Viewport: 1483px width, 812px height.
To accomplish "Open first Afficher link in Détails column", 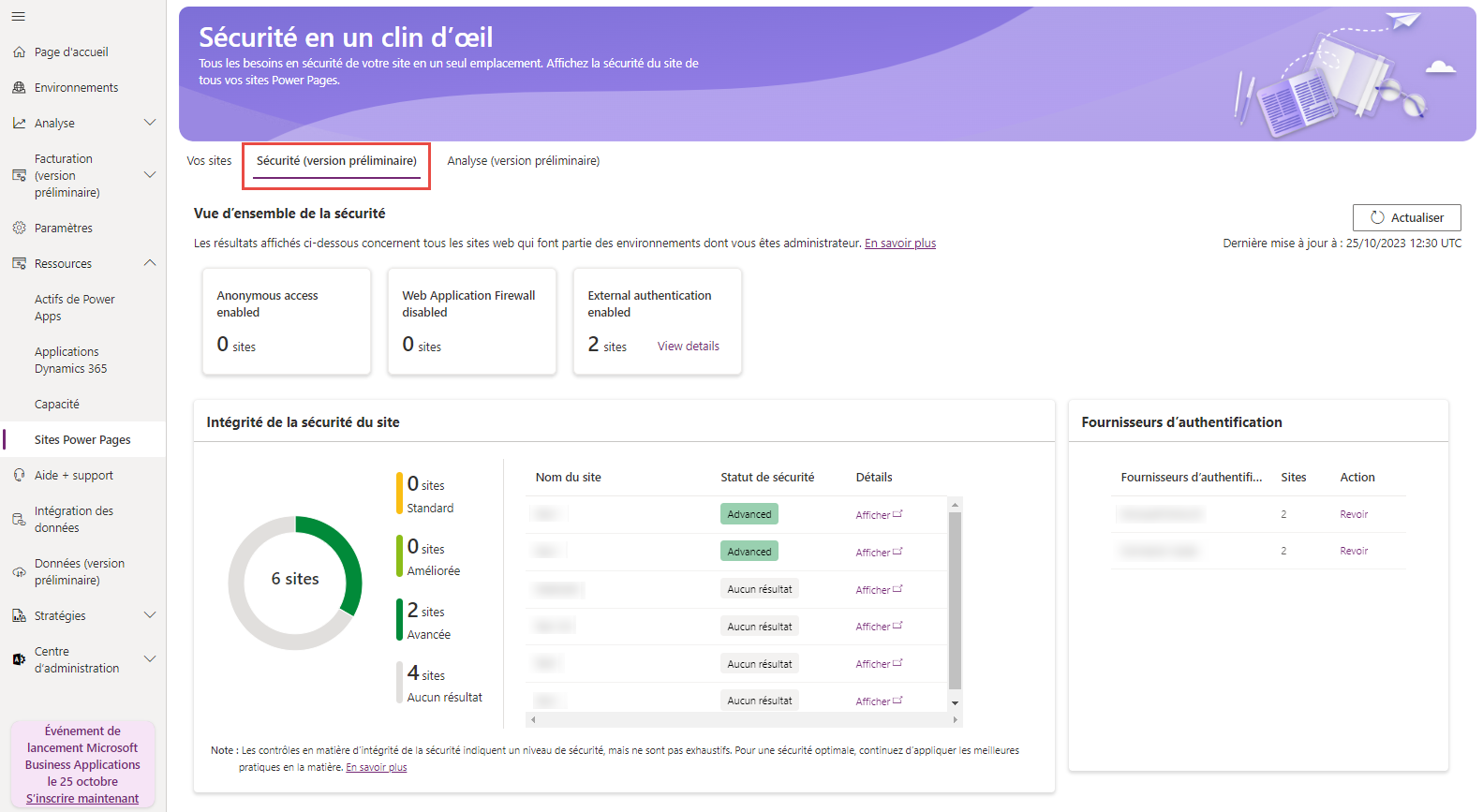I will tap(879, 515).
